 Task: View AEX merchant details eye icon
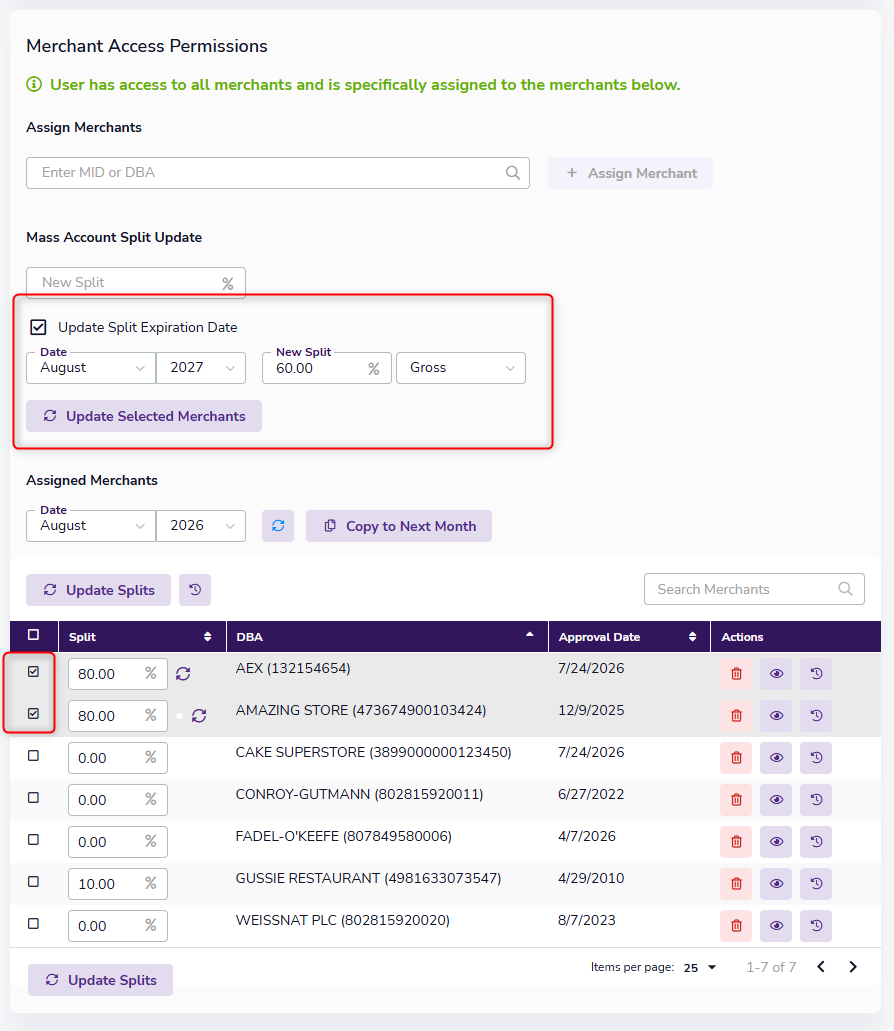pyautogui.click(x=776, y=674)
